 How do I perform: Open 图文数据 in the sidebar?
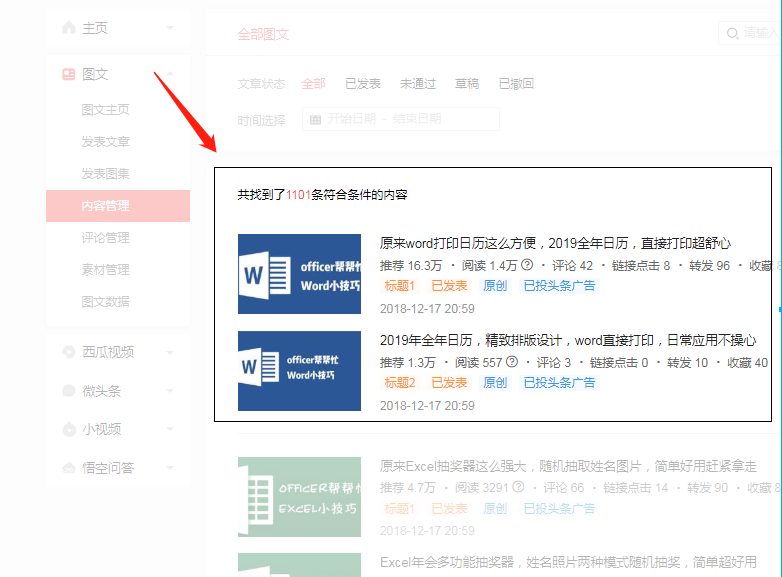(x=105, y=302)
